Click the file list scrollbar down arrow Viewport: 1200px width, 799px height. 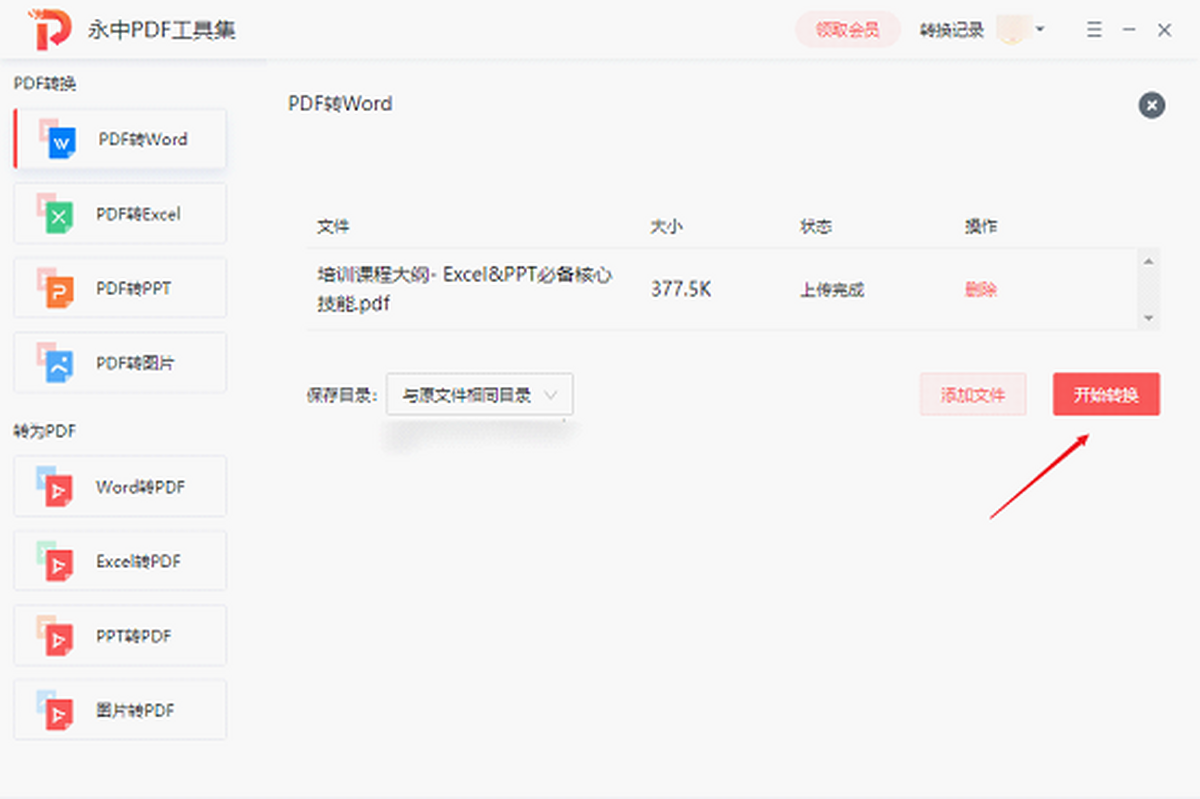(1149, 318)
